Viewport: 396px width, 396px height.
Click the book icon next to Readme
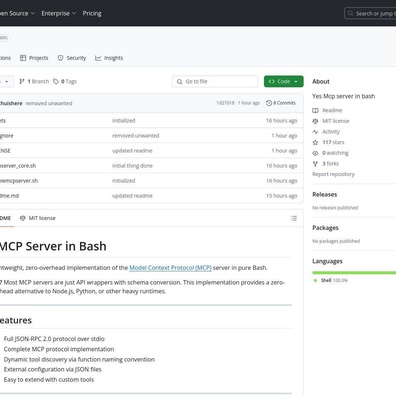tap(315, 110)
